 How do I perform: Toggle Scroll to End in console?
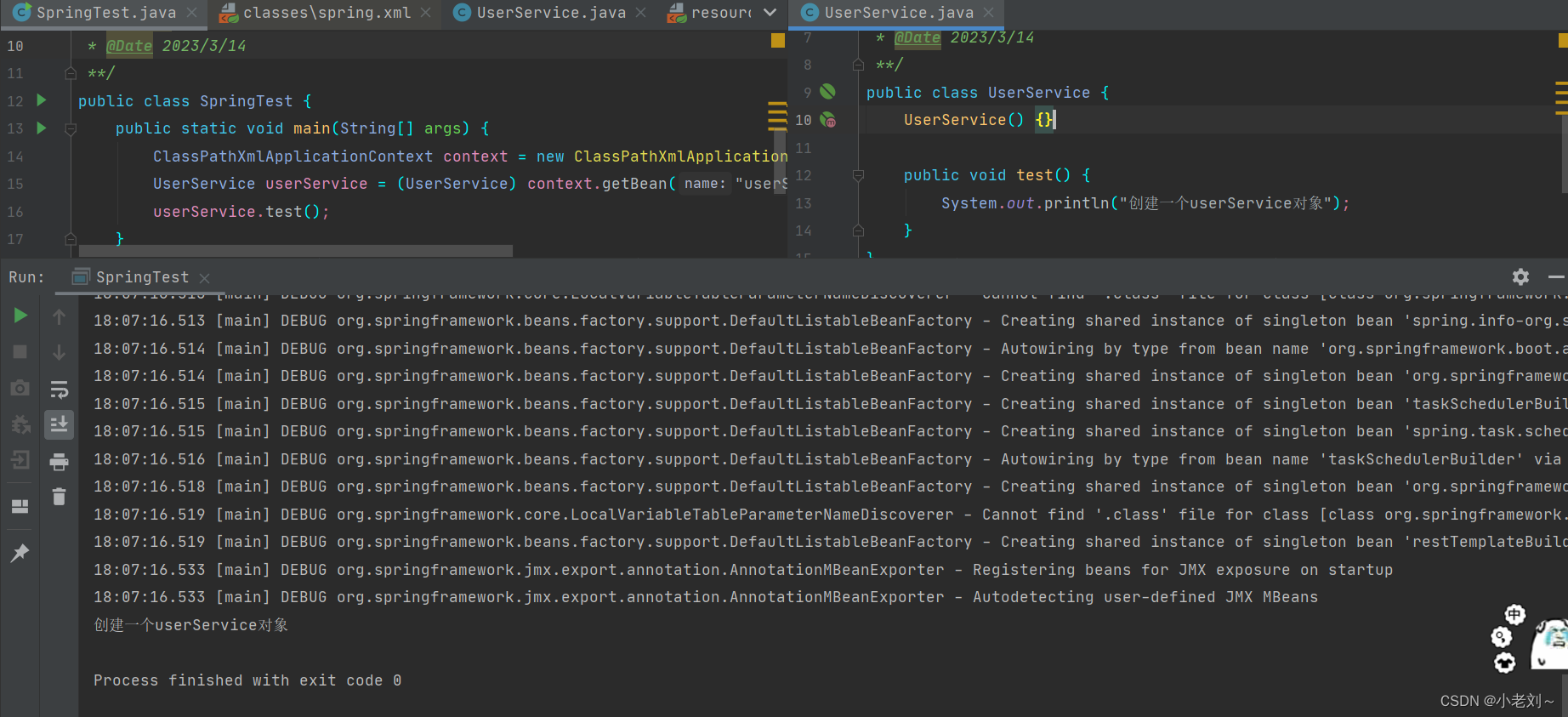tap(59, 424)
